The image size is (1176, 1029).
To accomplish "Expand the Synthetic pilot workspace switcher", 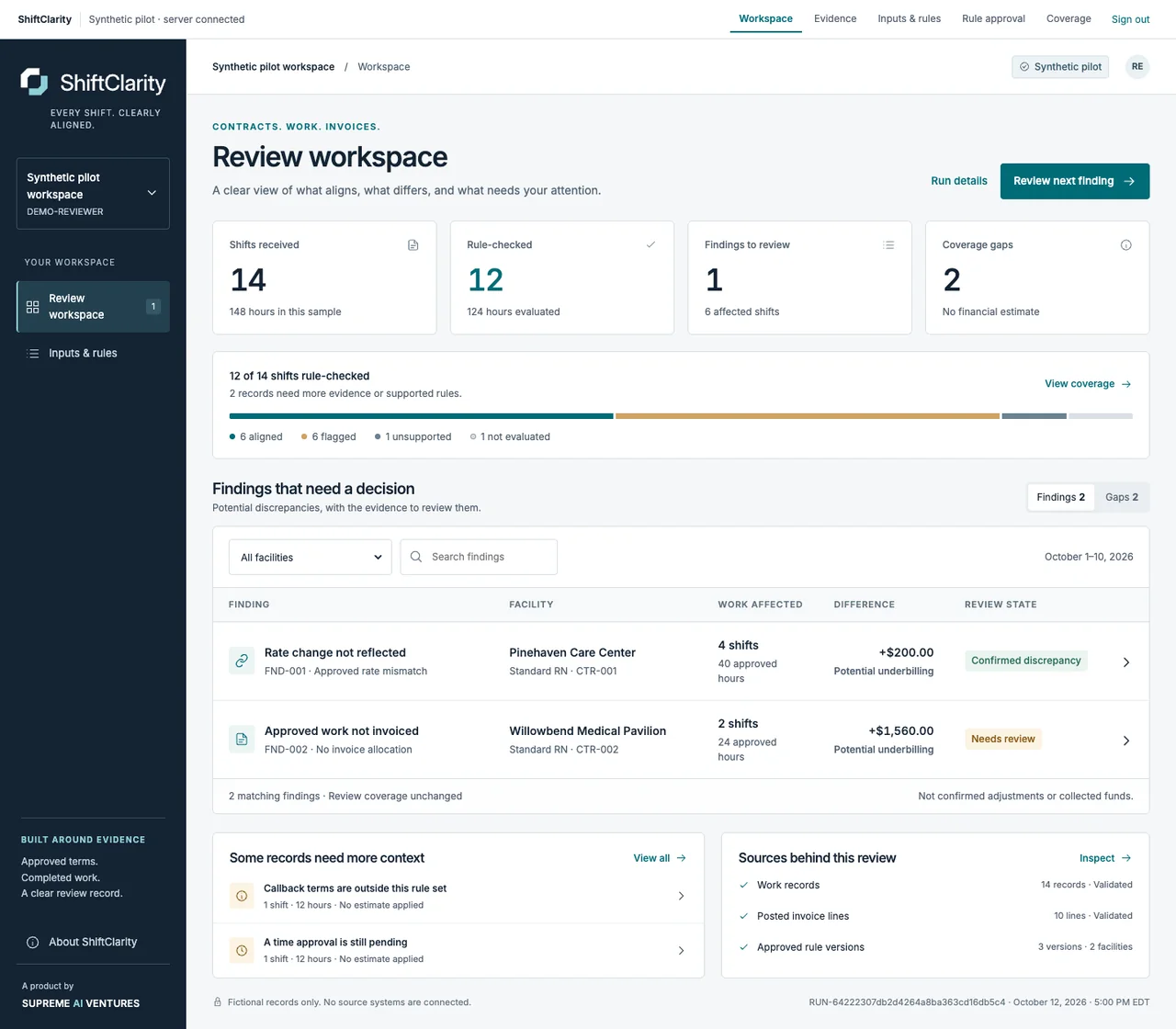I will pos(93,194).
